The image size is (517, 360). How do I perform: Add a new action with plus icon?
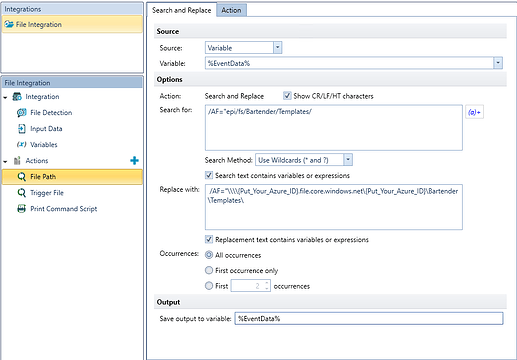tap(134, 161)
